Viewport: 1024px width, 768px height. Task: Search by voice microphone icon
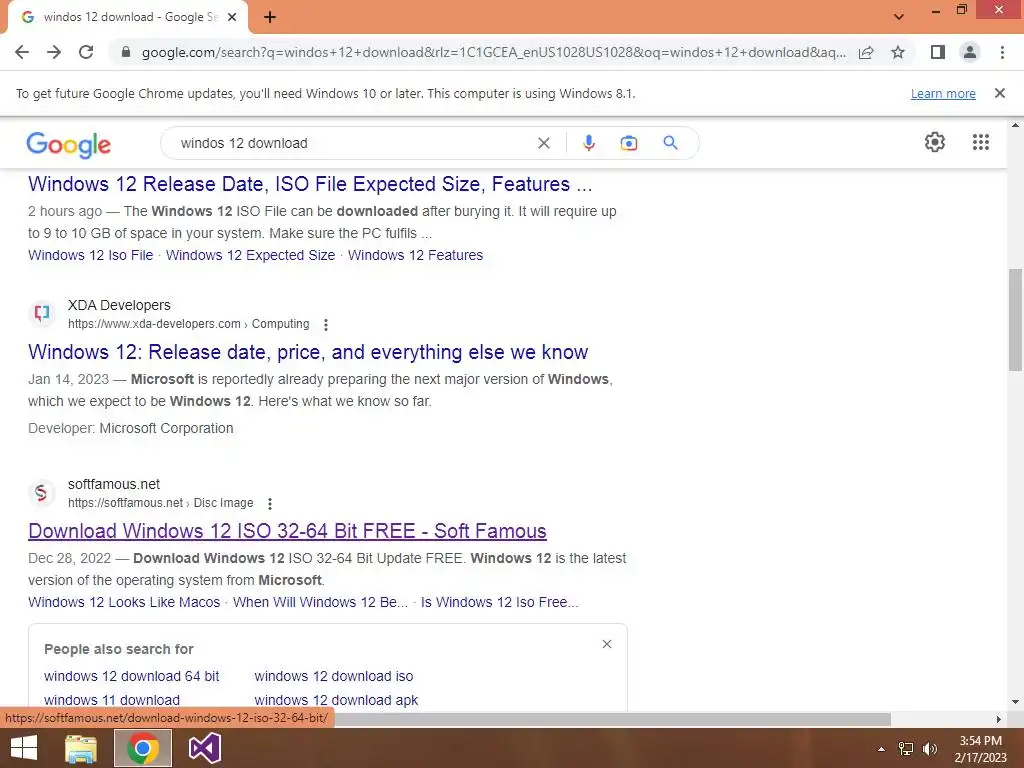point(588,143)
